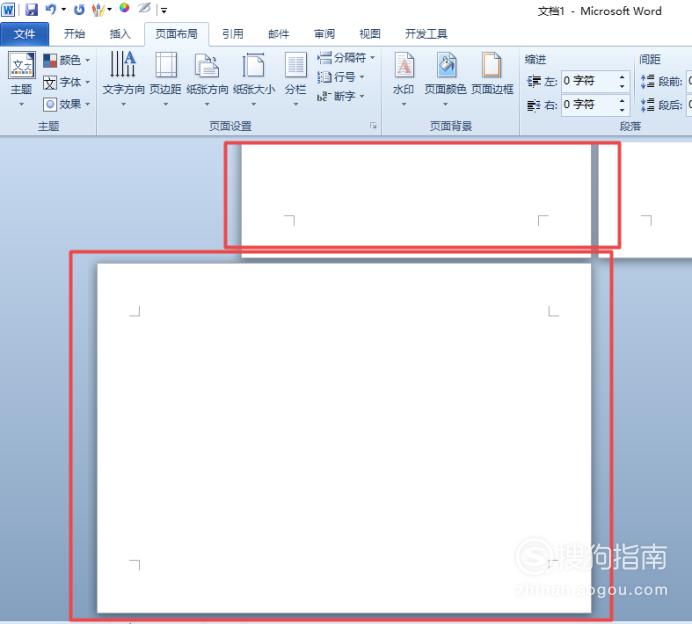Click the color wheel icon in quick access toolbar
Image resolution: width=692 pixels, height=624 pixels.
pyautogui.click(x=124, y=8)
